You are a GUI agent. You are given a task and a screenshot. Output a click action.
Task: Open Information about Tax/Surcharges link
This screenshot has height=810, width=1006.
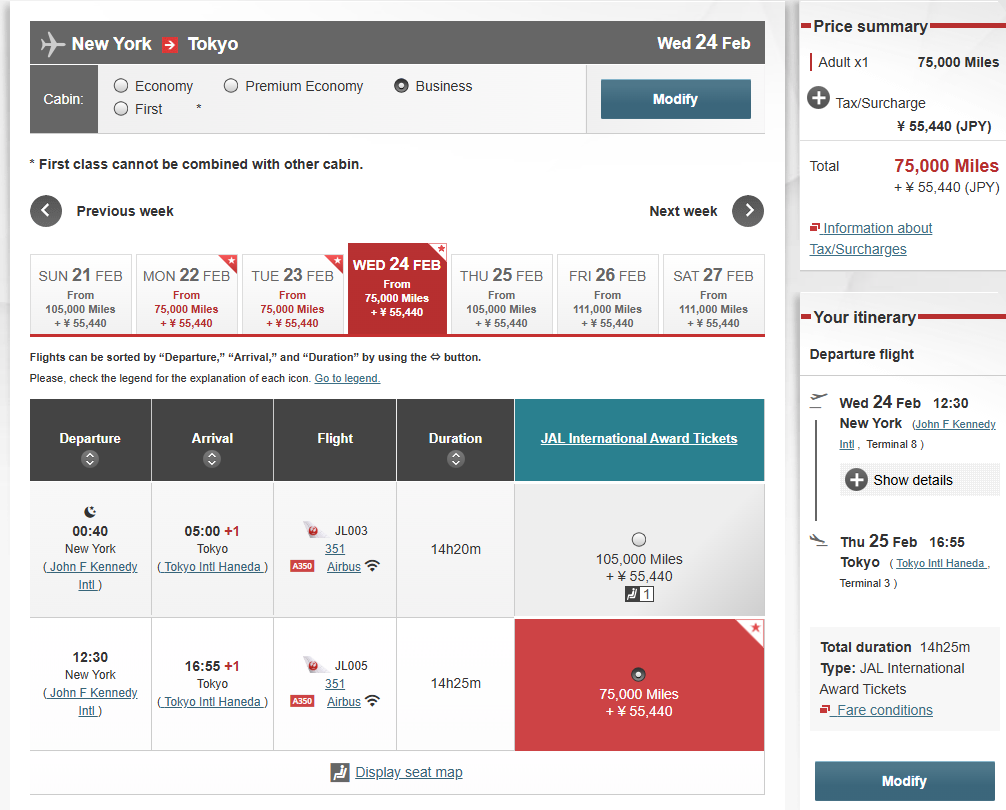pyautogui.click(x=871, y=239)
